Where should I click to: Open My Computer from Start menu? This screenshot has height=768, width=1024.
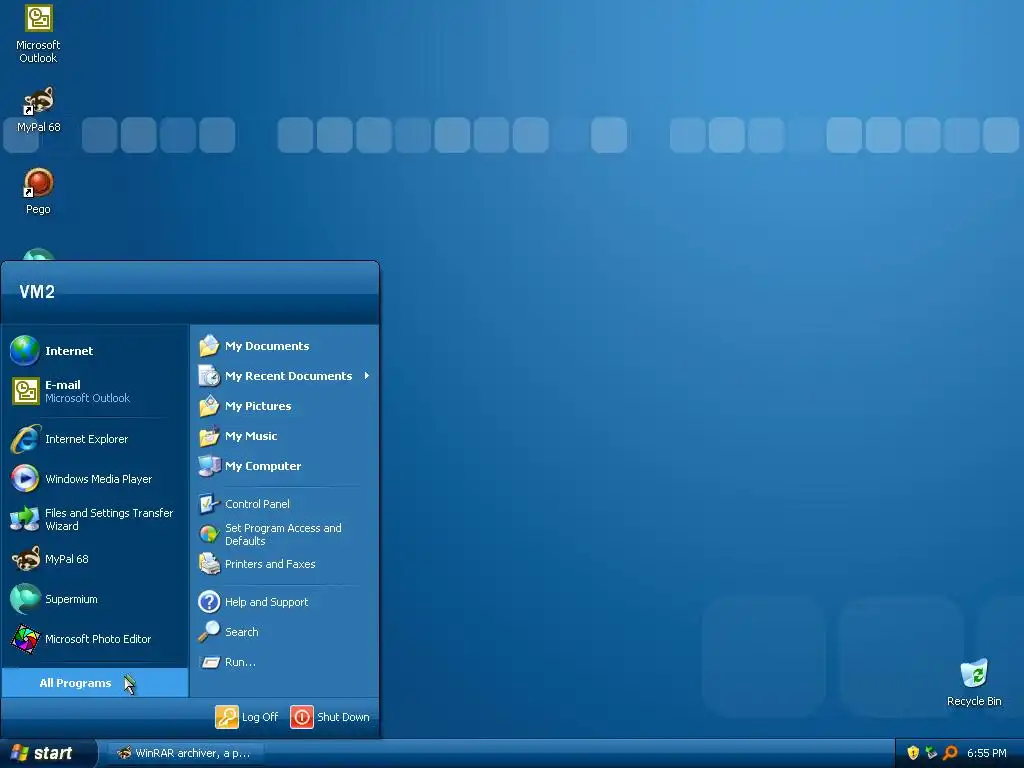(x=284, y=466)
